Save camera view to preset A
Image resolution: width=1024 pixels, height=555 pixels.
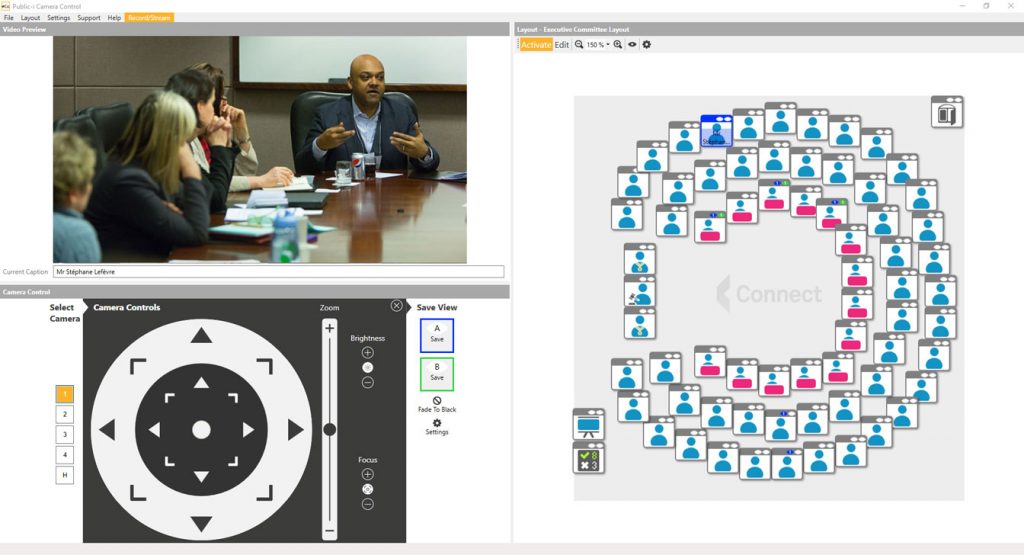pyautogui.click(x=437, y=335)
